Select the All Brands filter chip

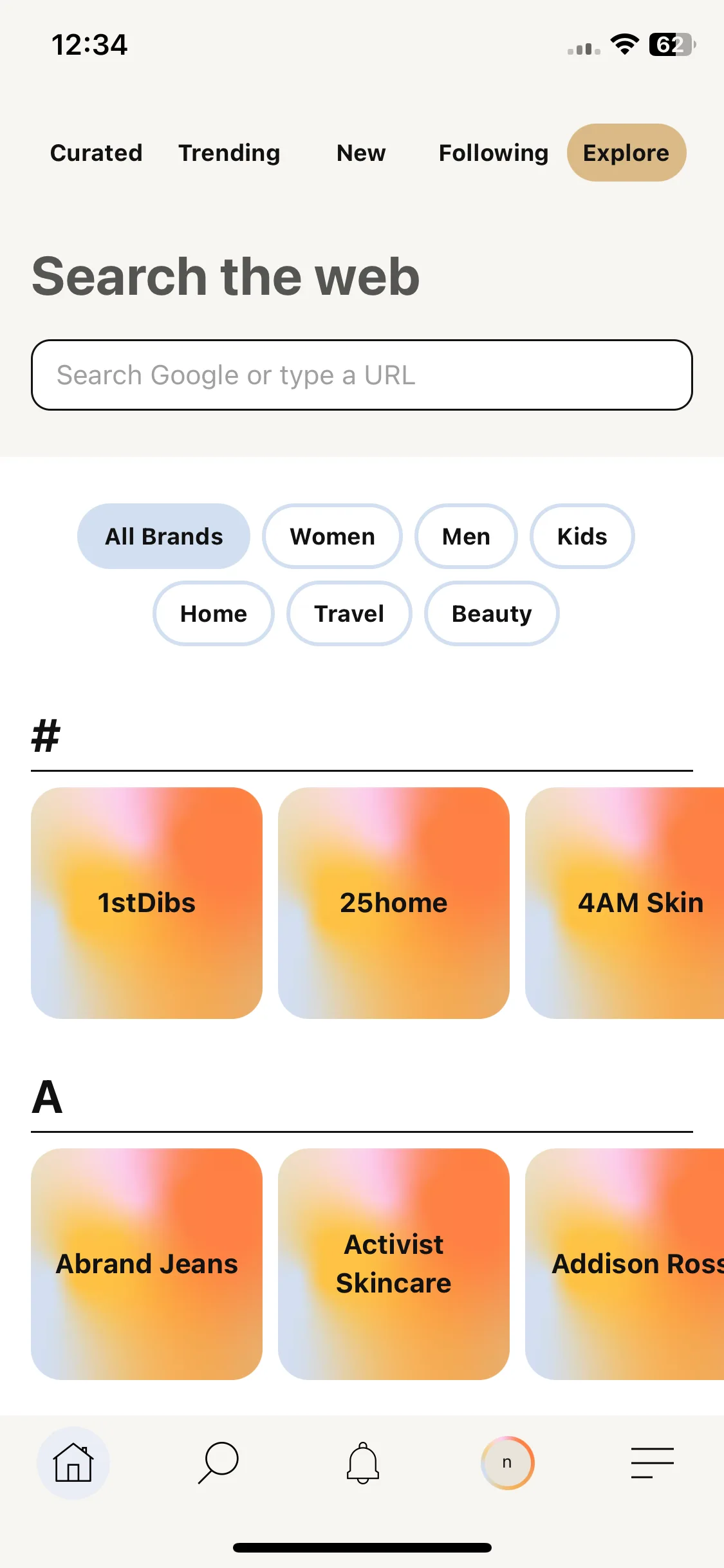coord(163,536)
